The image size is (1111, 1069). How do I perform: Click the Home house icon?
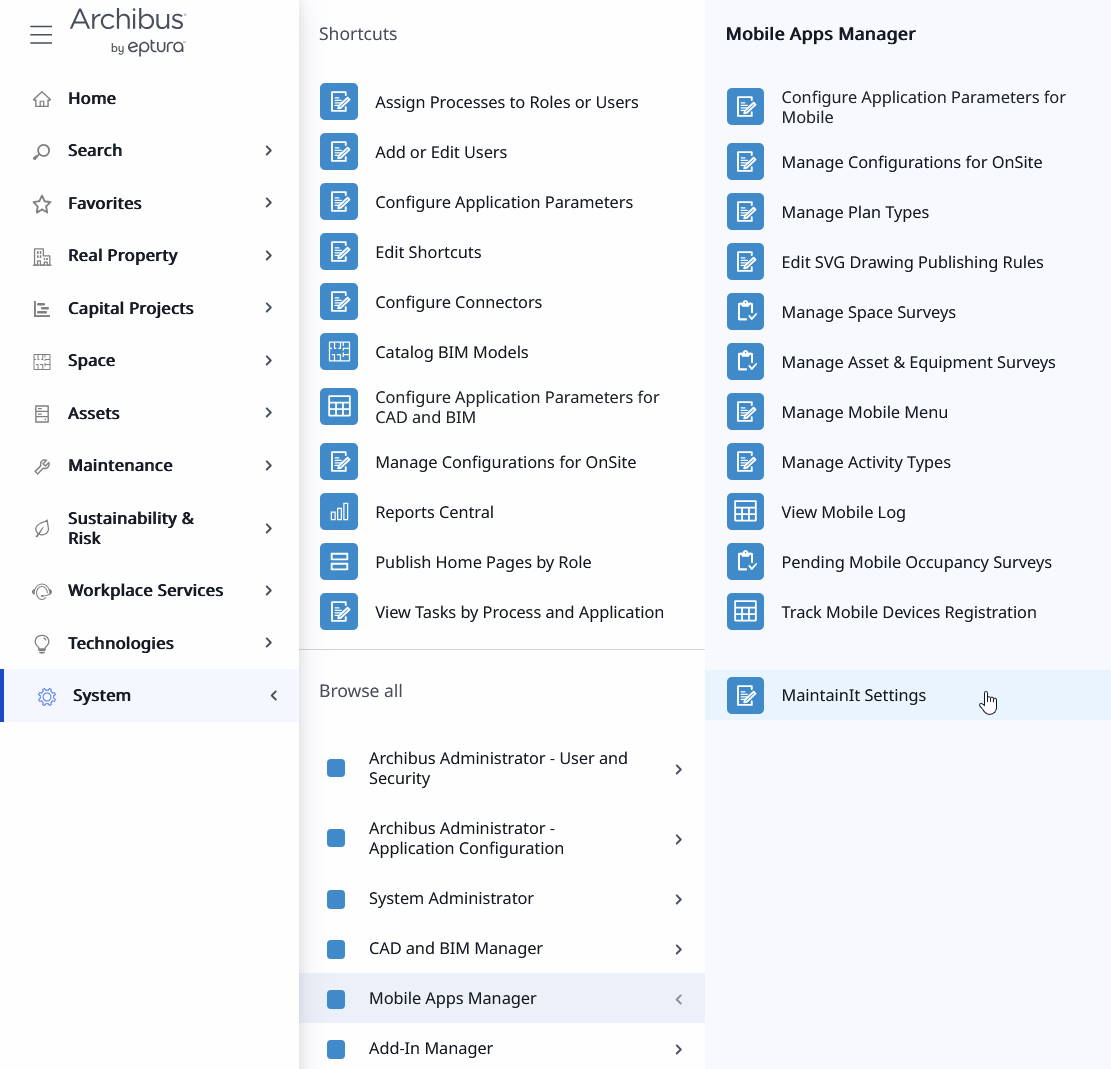click(42, 99)
